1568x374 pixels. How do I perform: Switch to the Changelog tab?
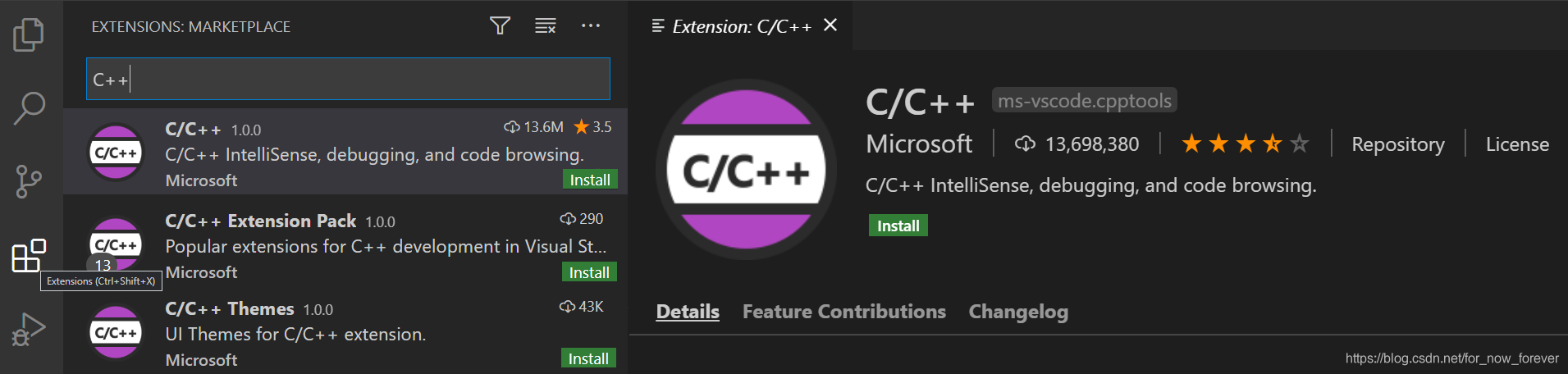pyautogui.click(x=1018, y=312)
